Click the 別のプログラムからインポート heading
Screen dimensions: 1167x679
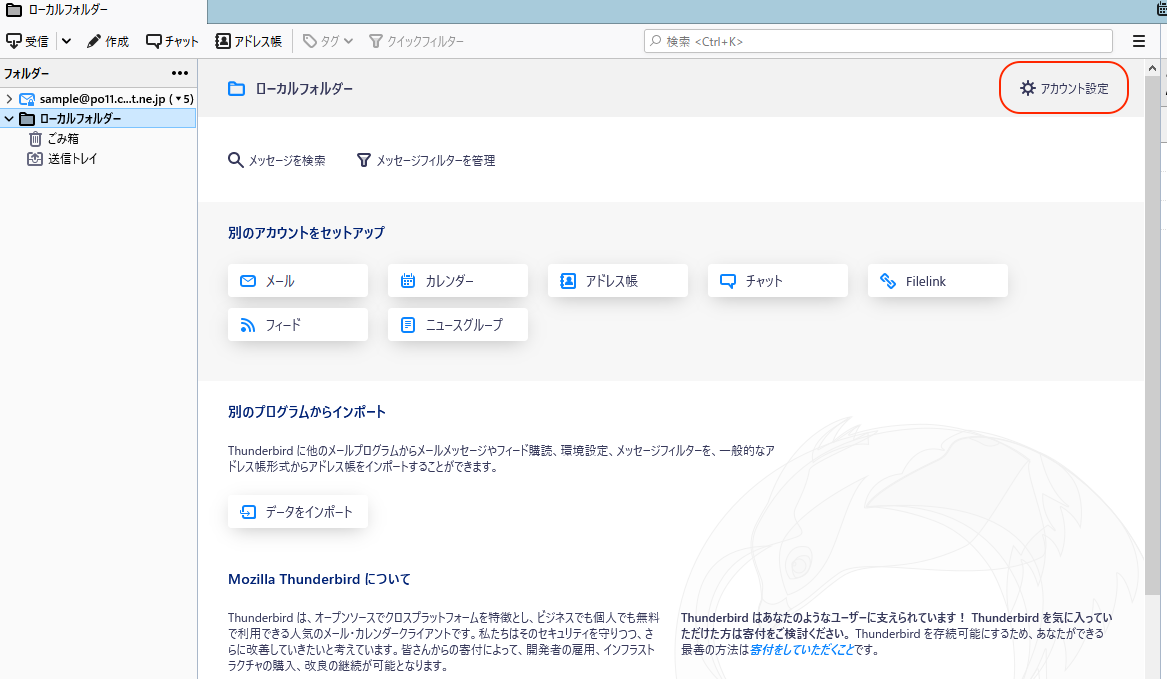point(307,412)
